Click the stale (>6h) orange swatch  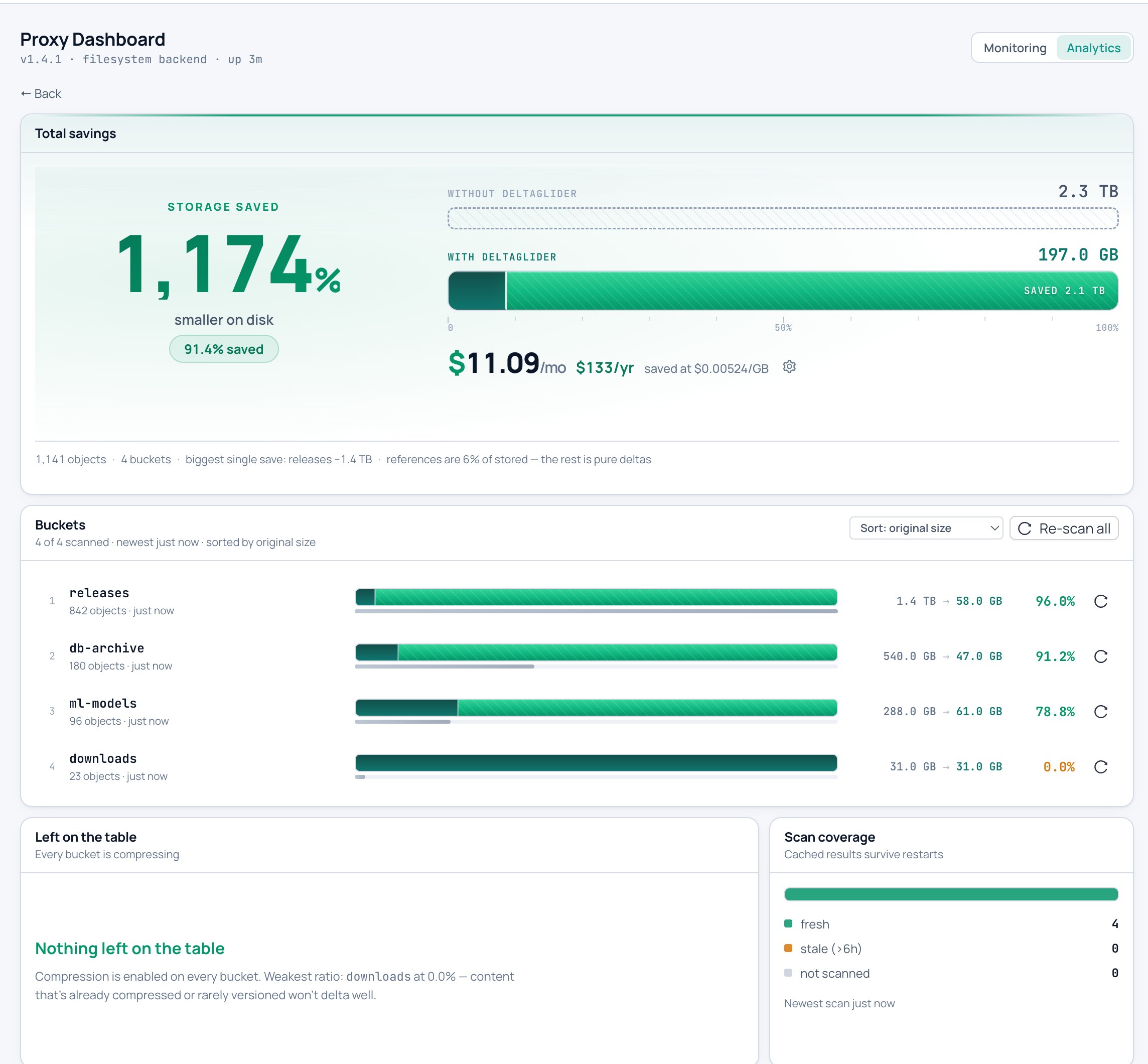coord(788,948)
